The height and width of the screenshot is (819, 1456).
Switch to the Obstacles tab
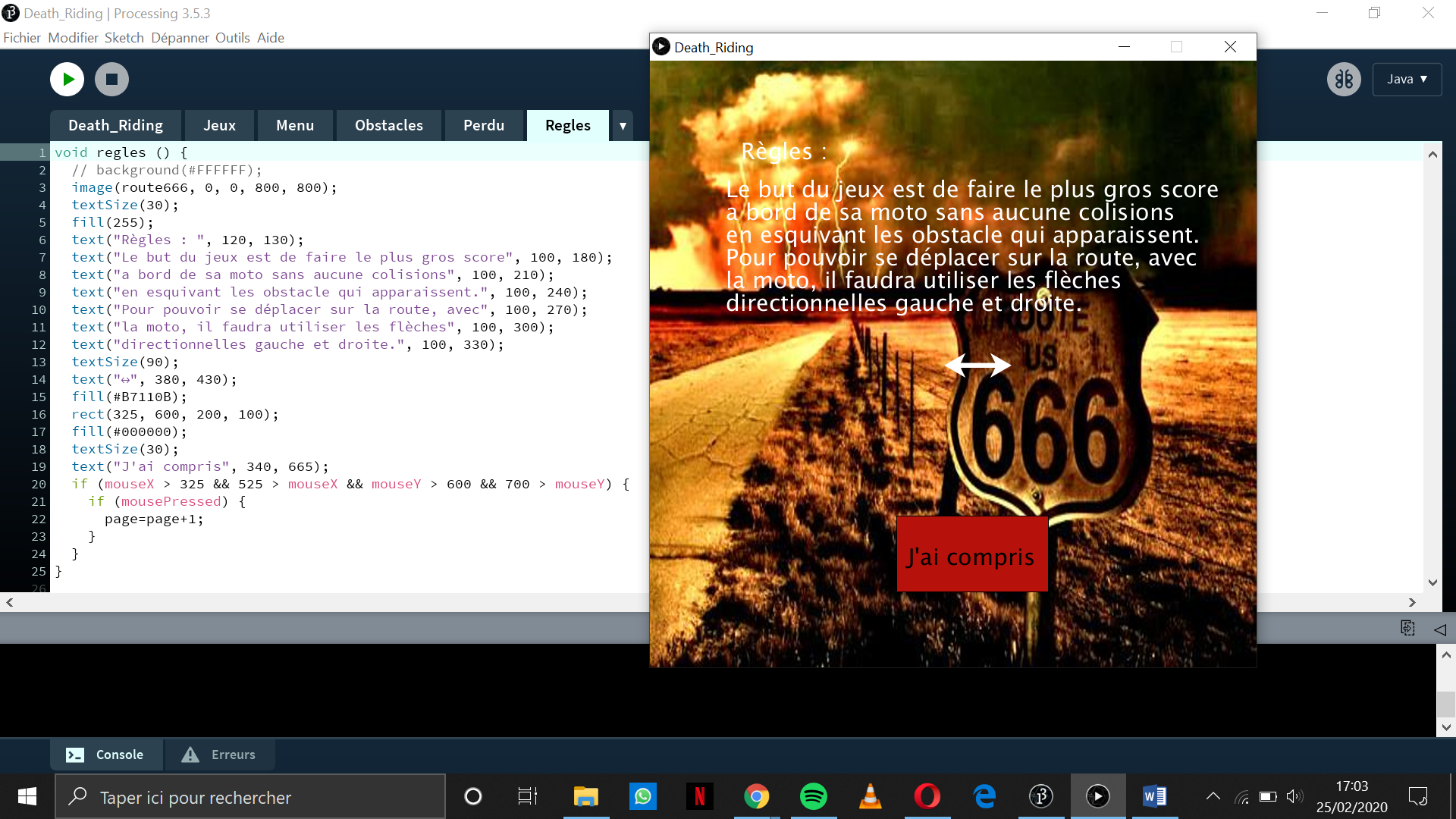388,126
